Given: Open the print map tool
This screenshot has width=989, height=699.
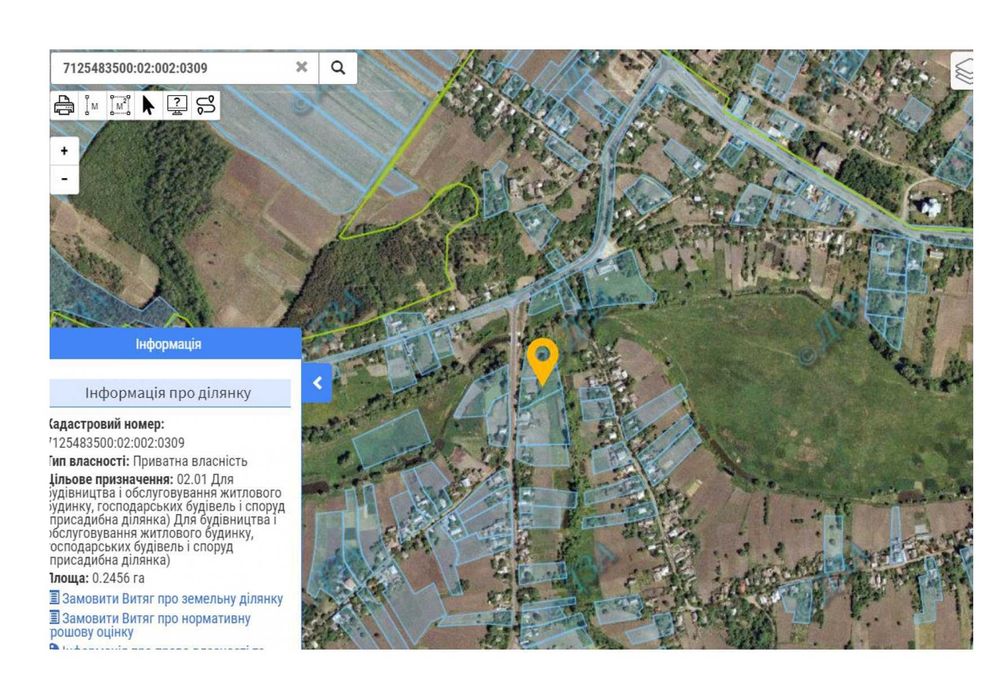Looking at the screenshot, I should [64, 105].
